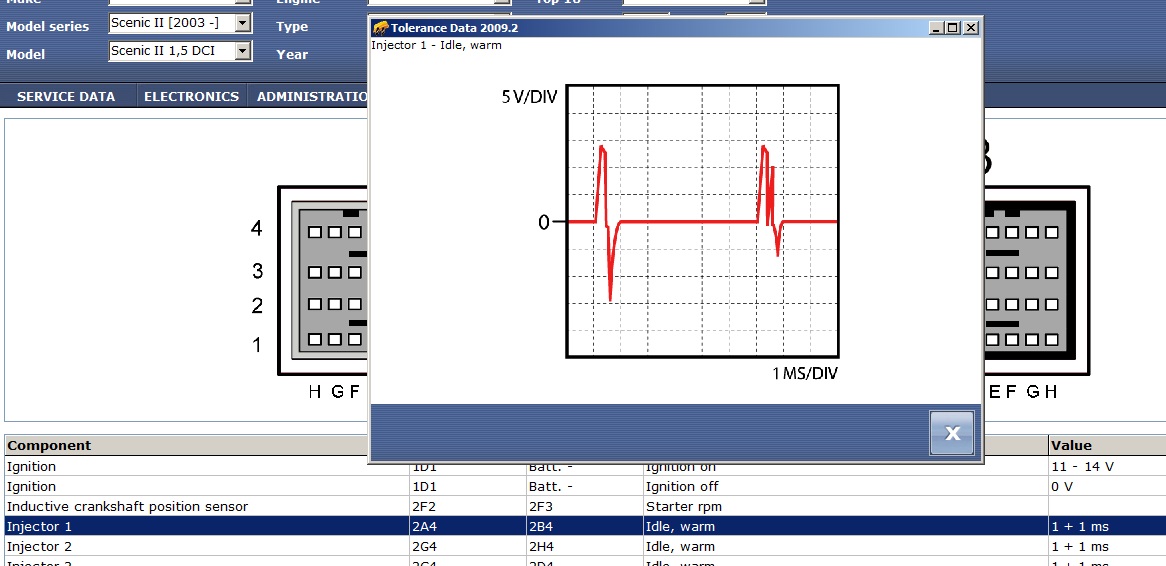Click the 'Injector 1 - Idle, warm' caption
This screenshot has height=566, width=1166.
click(436, 45)
